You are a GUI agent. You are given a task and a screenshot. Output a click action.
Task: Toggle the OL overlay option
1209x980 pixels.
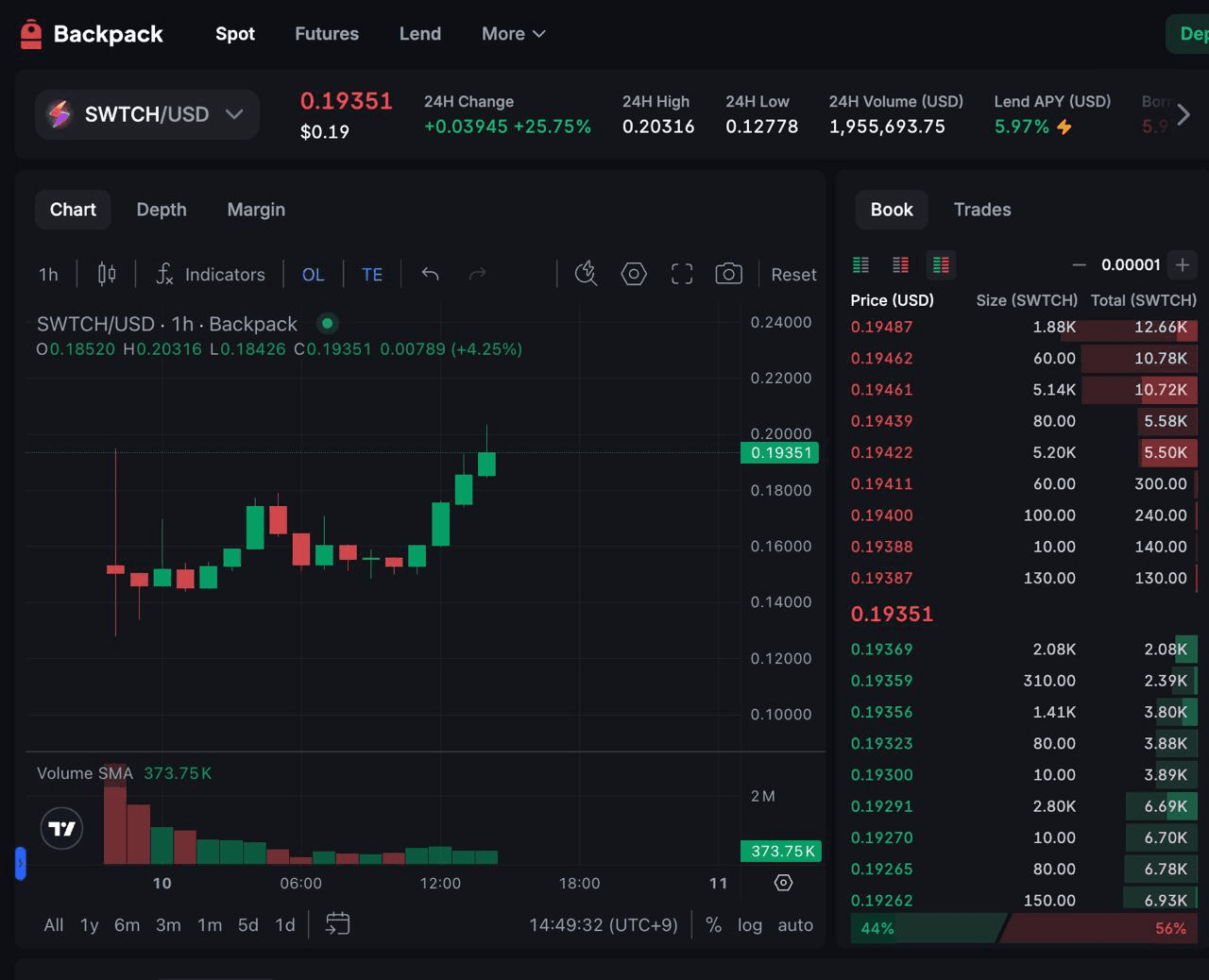point(314,275)
